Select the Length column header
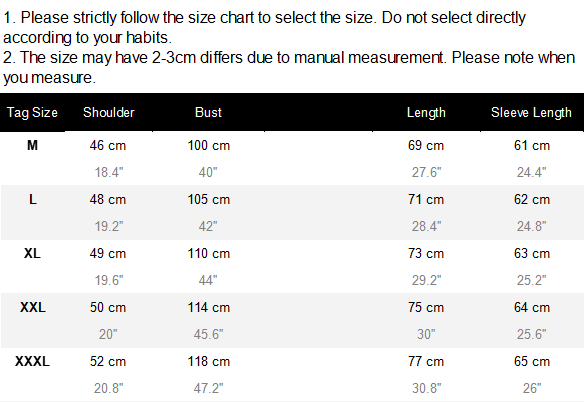 pos(426,112)
